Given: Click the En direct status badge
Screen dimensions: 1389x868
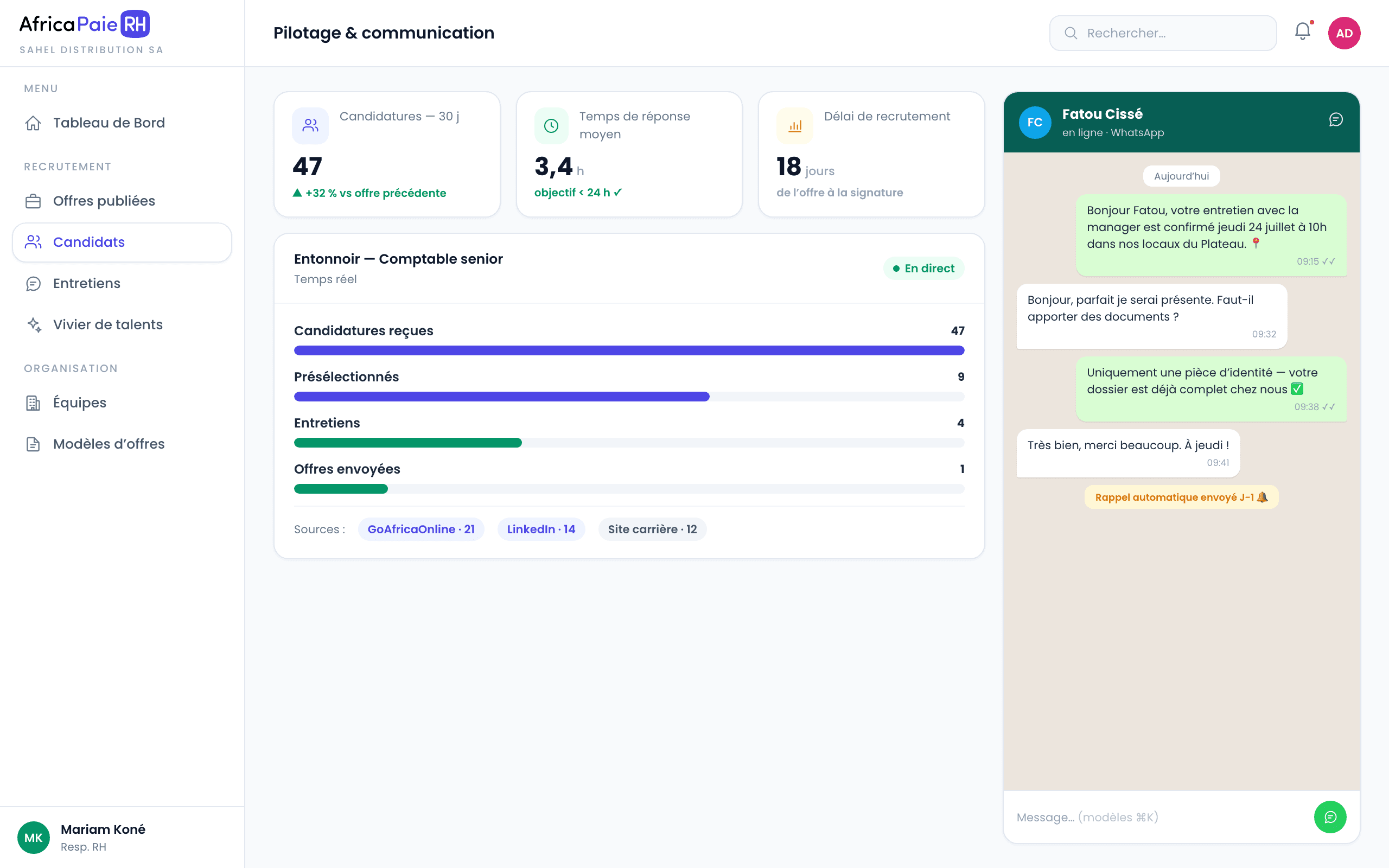Looking at the screenshot, I should (923, 269).
